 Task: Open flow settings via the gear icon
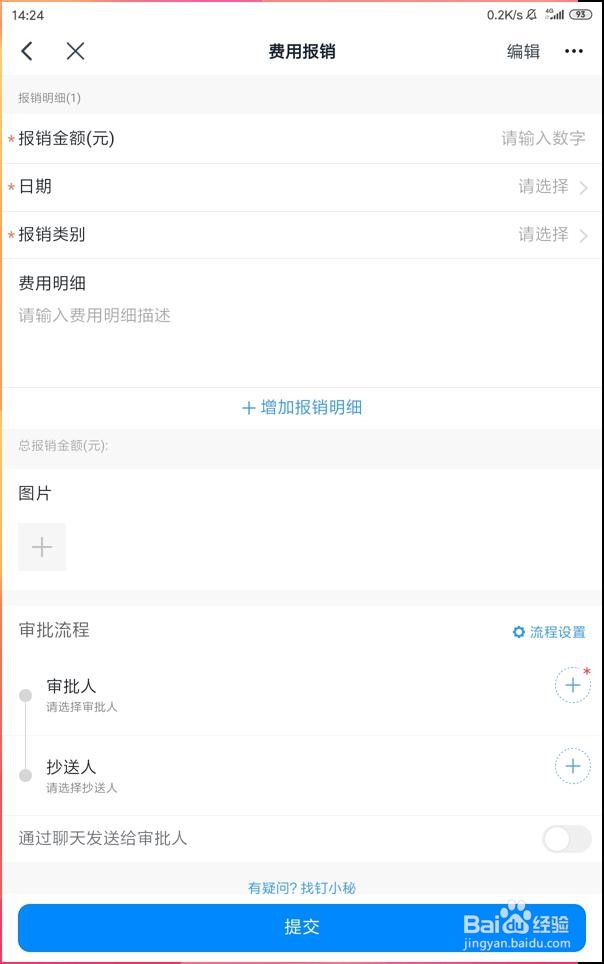point(518,632)
